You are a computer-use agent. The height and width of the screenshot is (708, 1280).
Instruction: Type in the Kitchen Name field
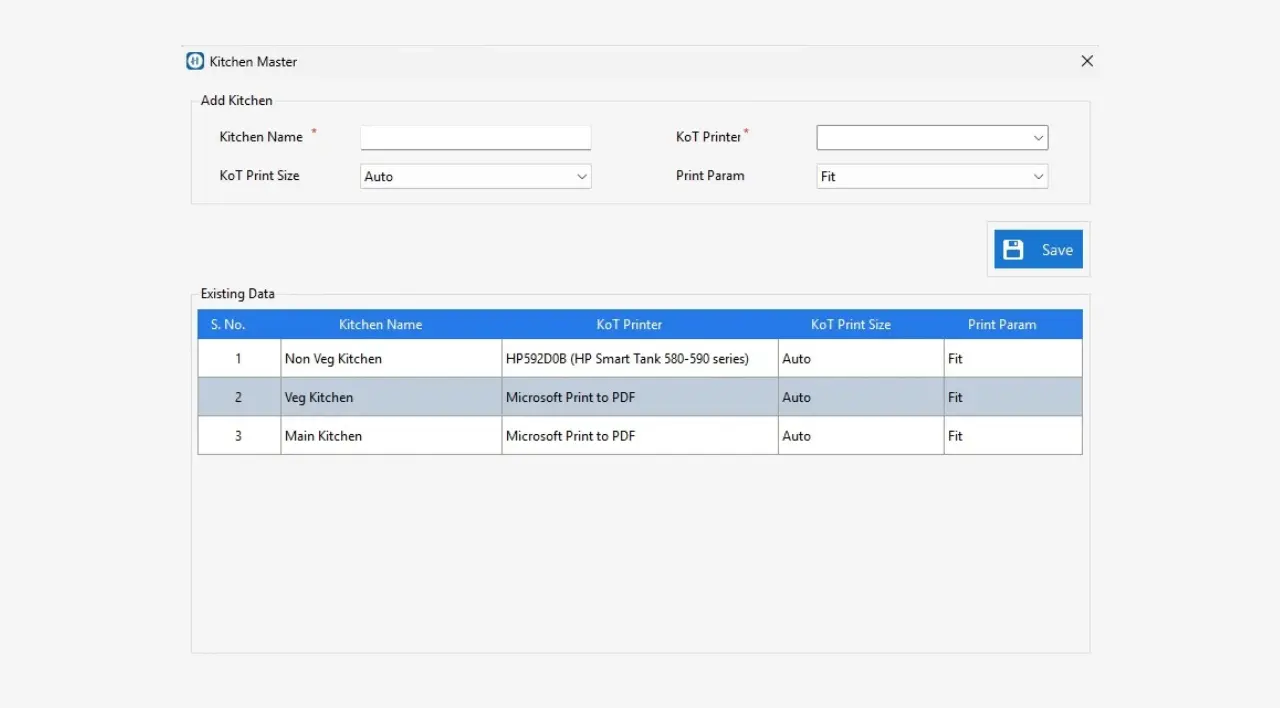475,138
